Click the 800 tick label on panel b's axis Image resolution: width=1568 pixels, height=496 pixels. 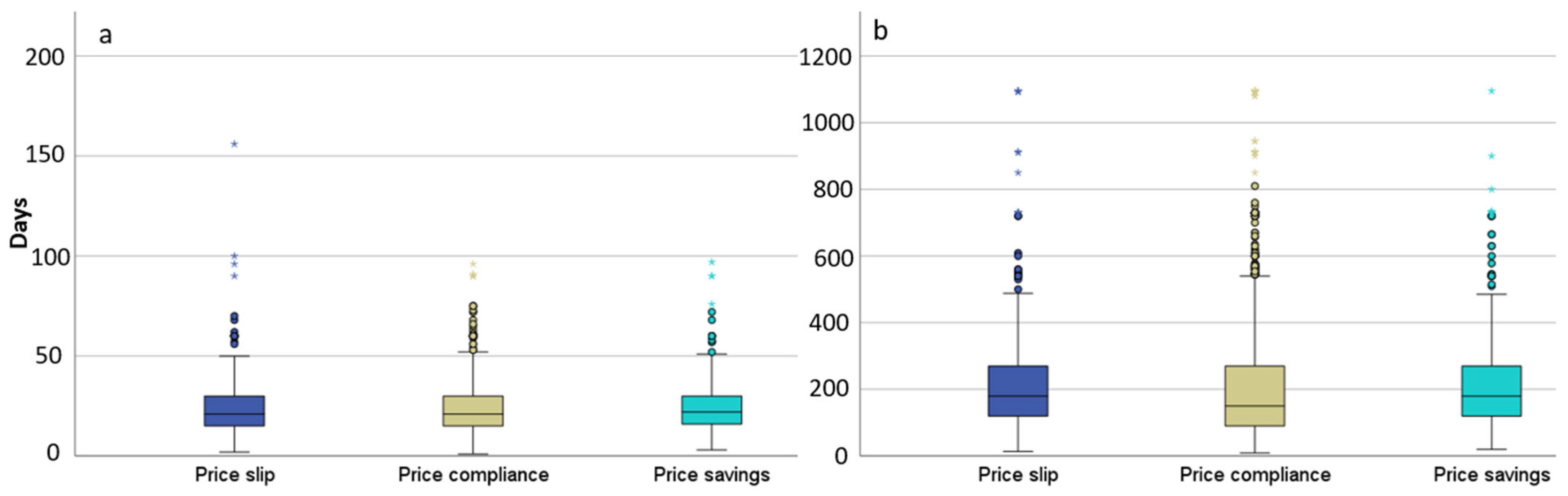coord(832,190)
